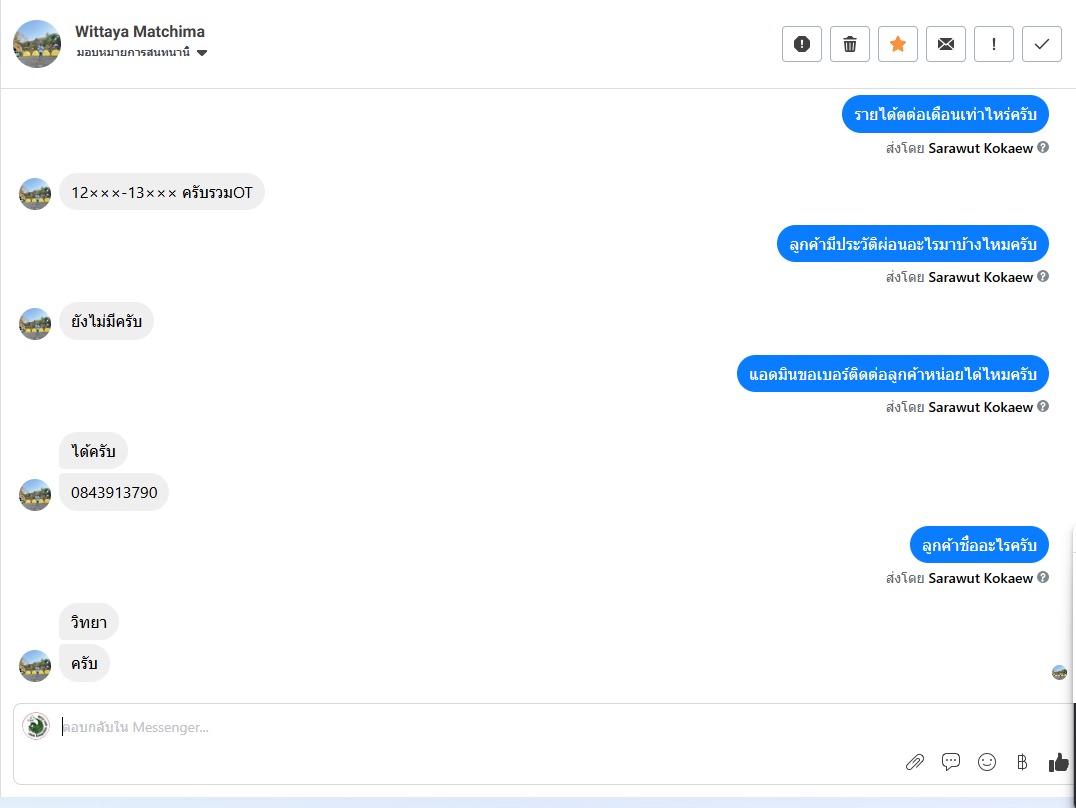Attach a file with the paperclip icon
Screen dimensions: 1076x808
coord(915,762)
